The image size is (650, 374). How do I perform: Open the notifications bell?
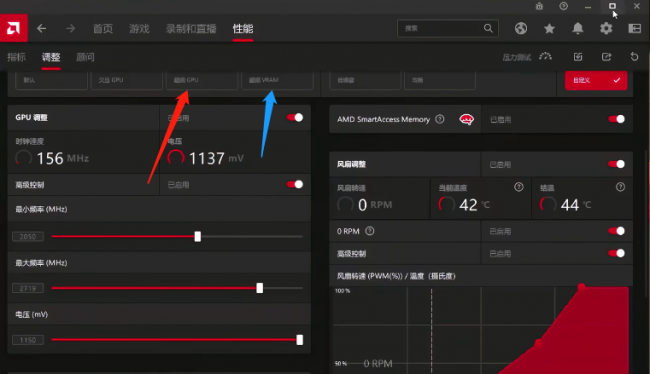point(577,28)
